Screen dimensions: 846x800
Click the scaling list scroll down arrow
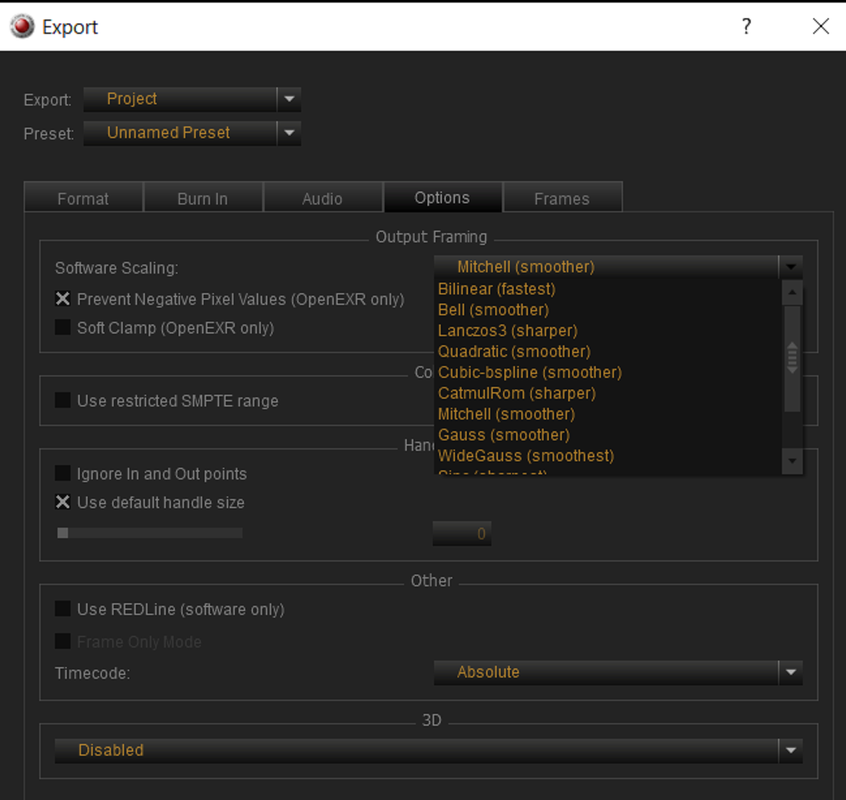tap(792, 461)
